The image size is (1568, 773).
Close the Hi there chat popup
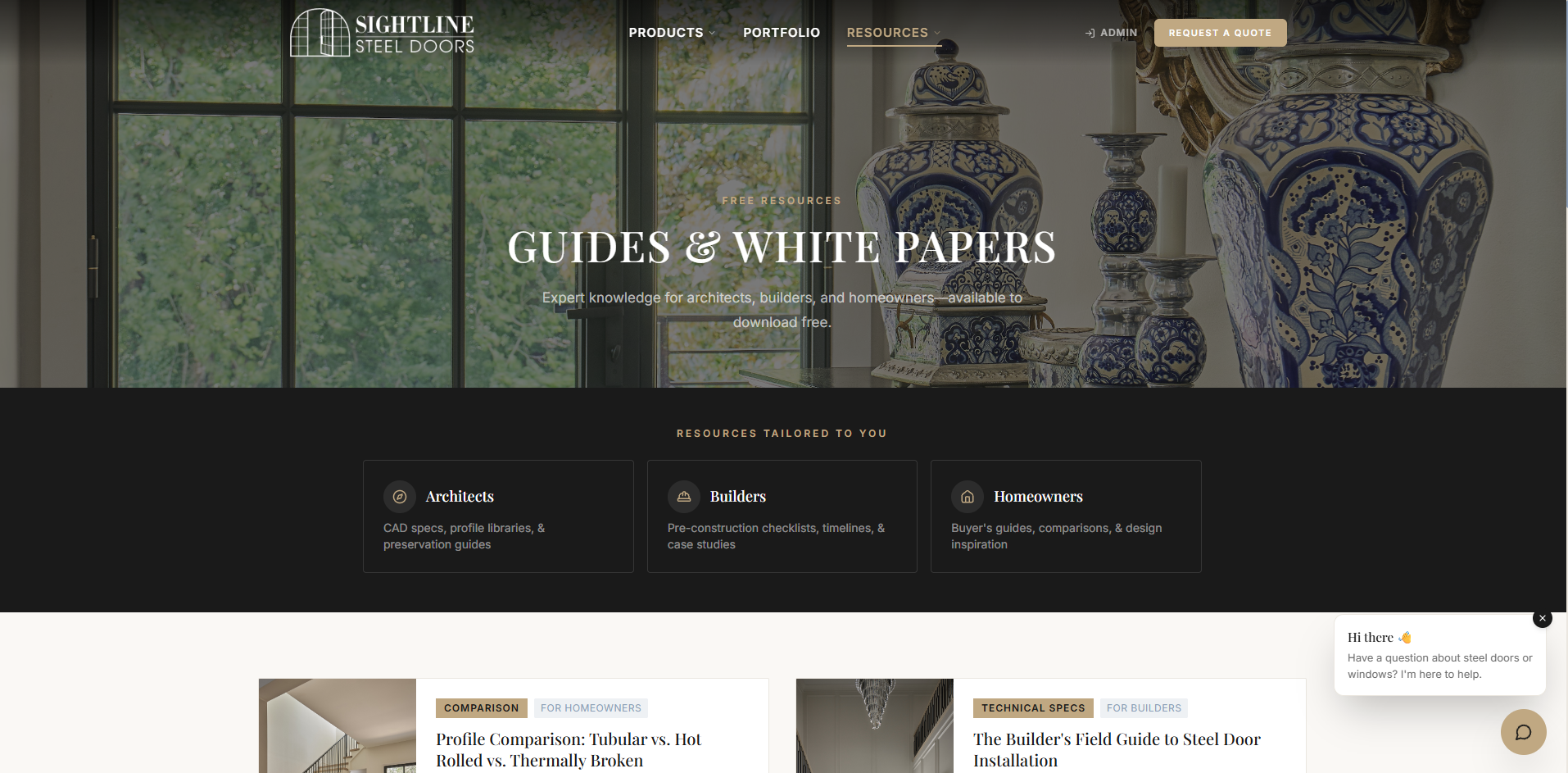pyautogui.click(x=1543, y=618)
